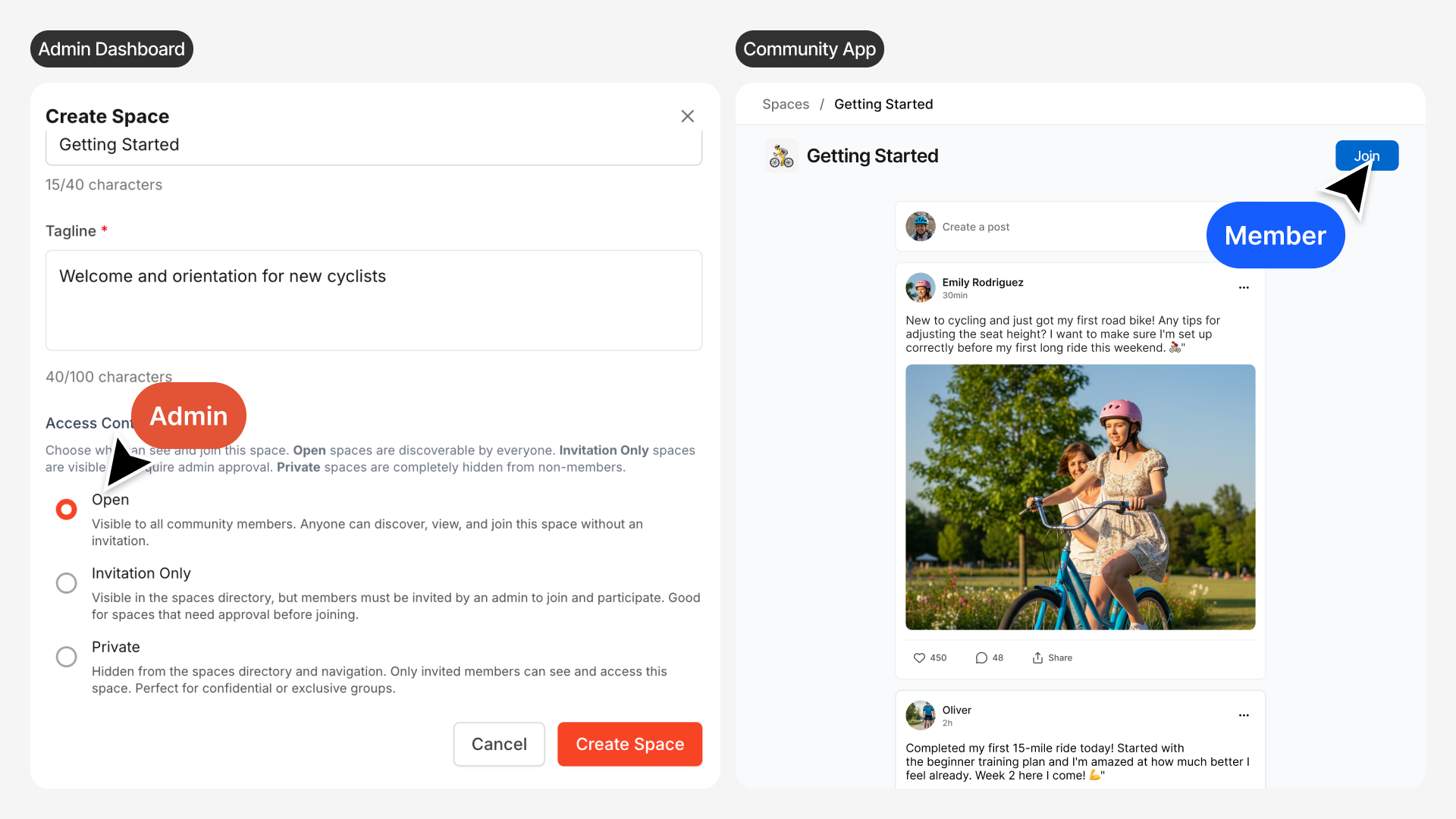Screen dimensions: 1456x819
Task: Select the Private access radio button
Action: tap(67, 656)
